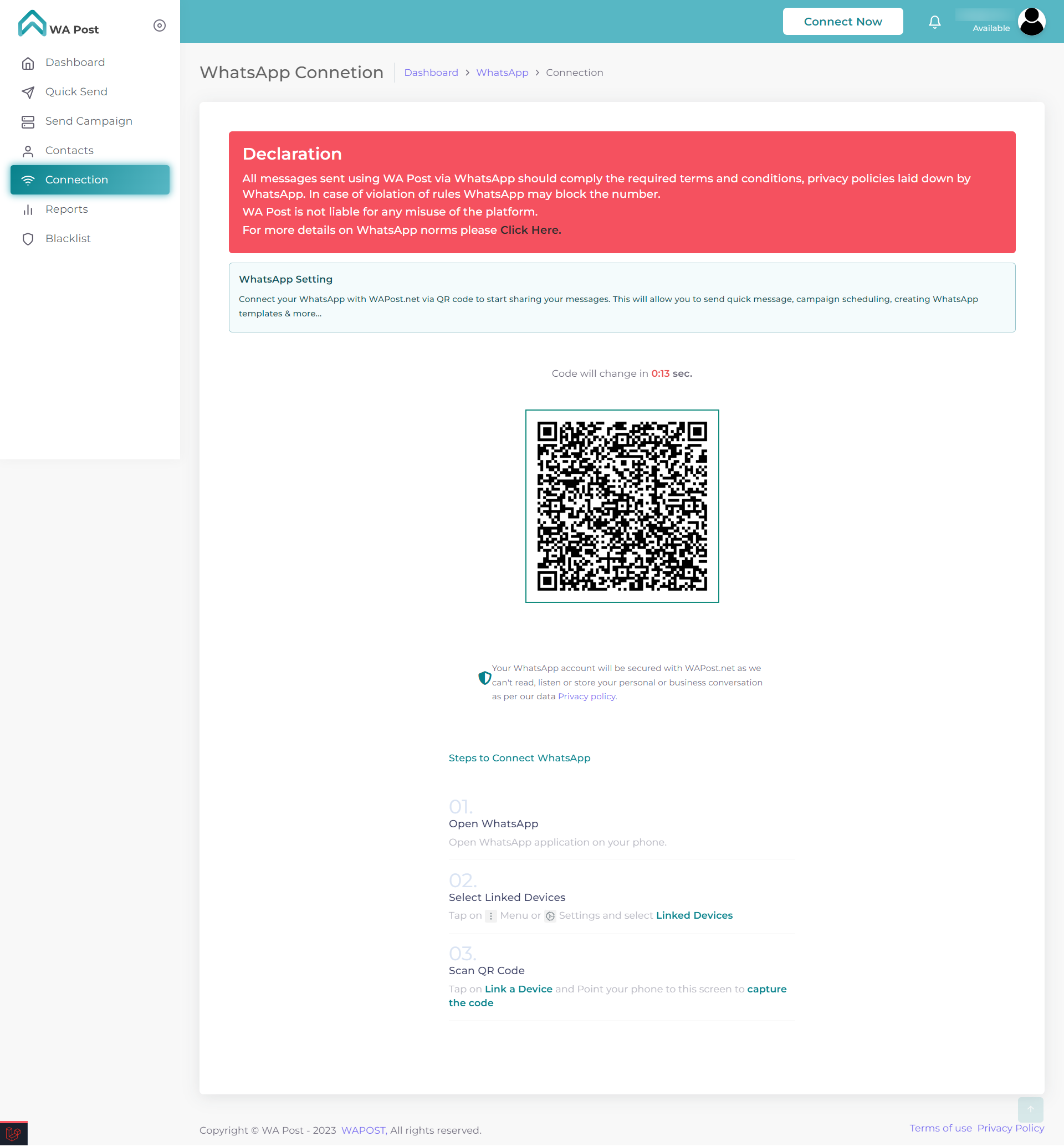Open the notification bell

[x=934, y=22]
